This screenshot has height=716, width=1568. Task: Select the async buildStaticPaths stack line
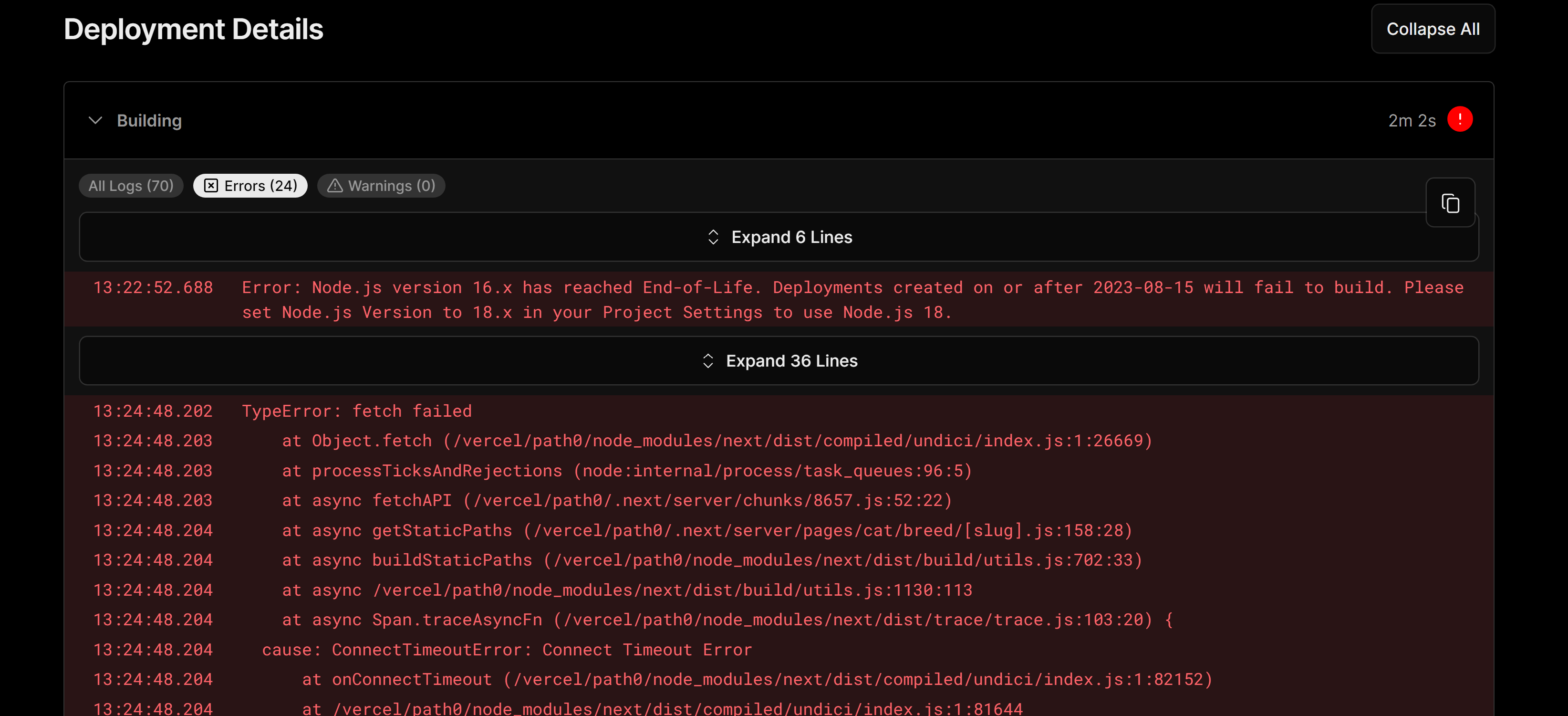click(x=712, y=560)
